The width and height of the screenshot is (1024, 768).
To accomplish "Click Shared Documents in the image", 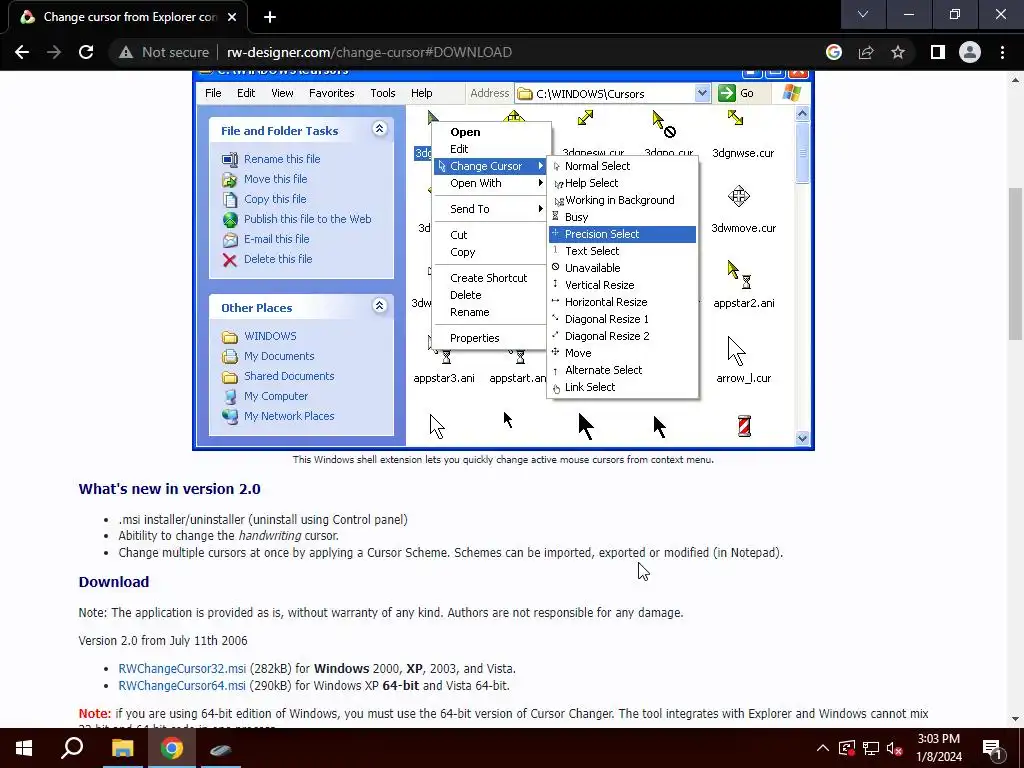I will pyautogui.click(x=289, y=376).
